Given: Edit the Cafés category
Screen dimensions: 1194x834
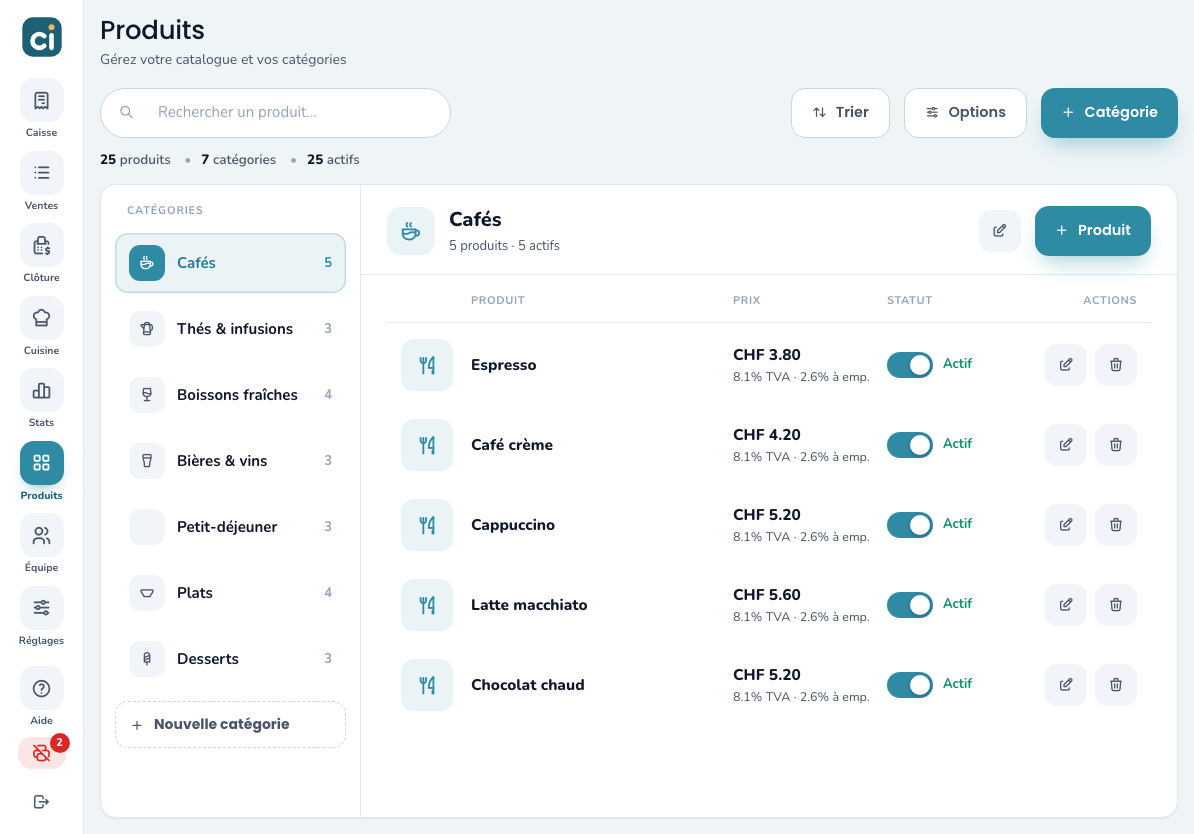Looking at the screenshot, I should [x=1000, y=231].
